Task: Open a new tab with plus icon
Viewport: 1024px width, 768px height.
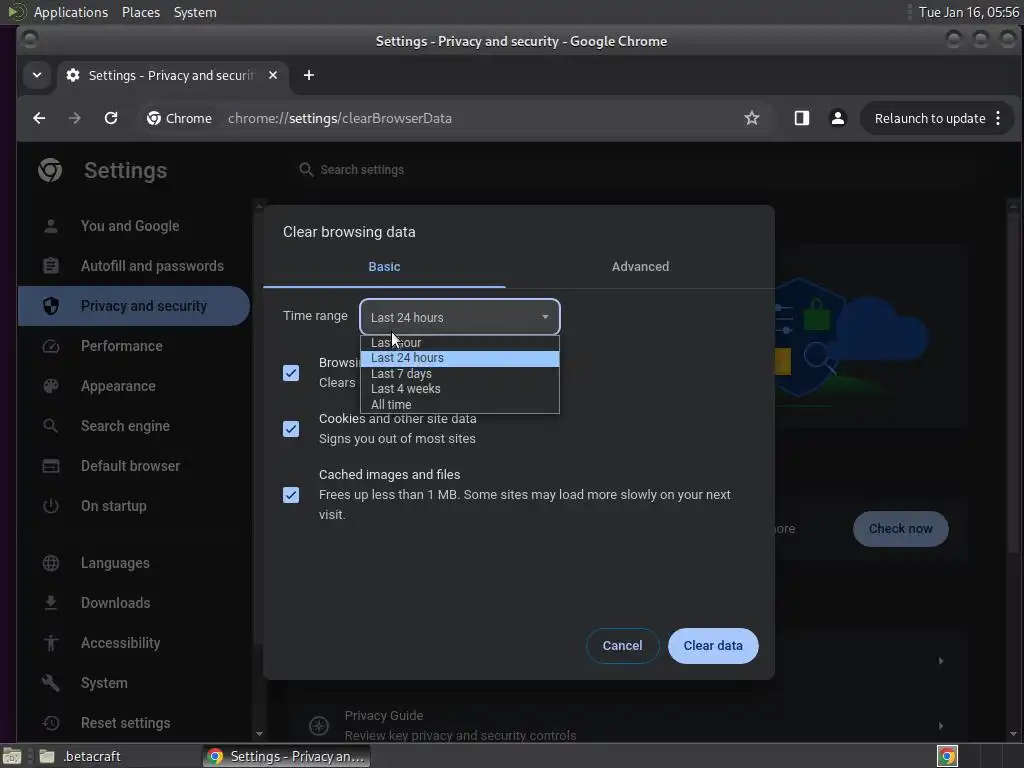Action: (309, 75)
